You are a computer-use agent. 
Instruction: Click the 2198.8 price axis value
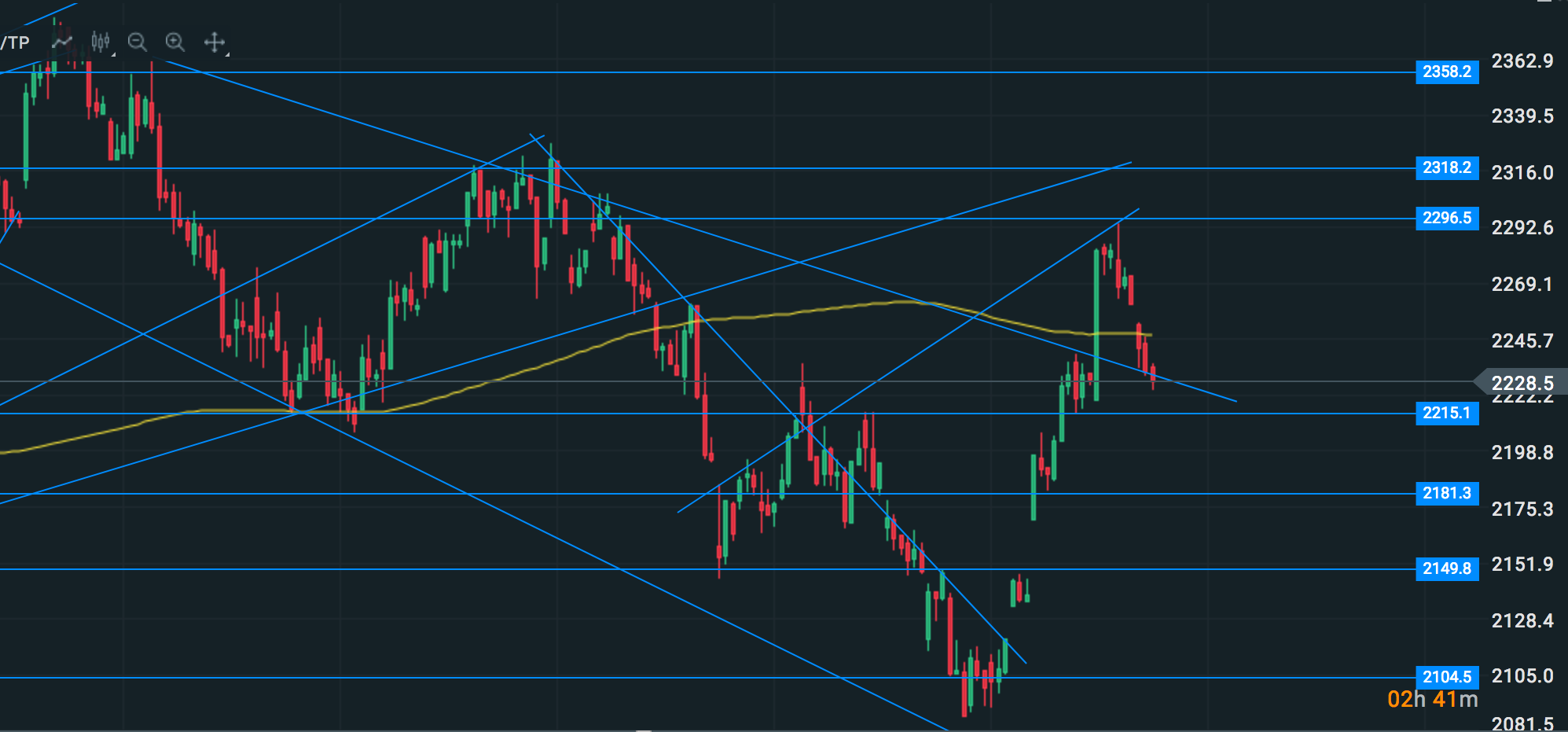1522,452
